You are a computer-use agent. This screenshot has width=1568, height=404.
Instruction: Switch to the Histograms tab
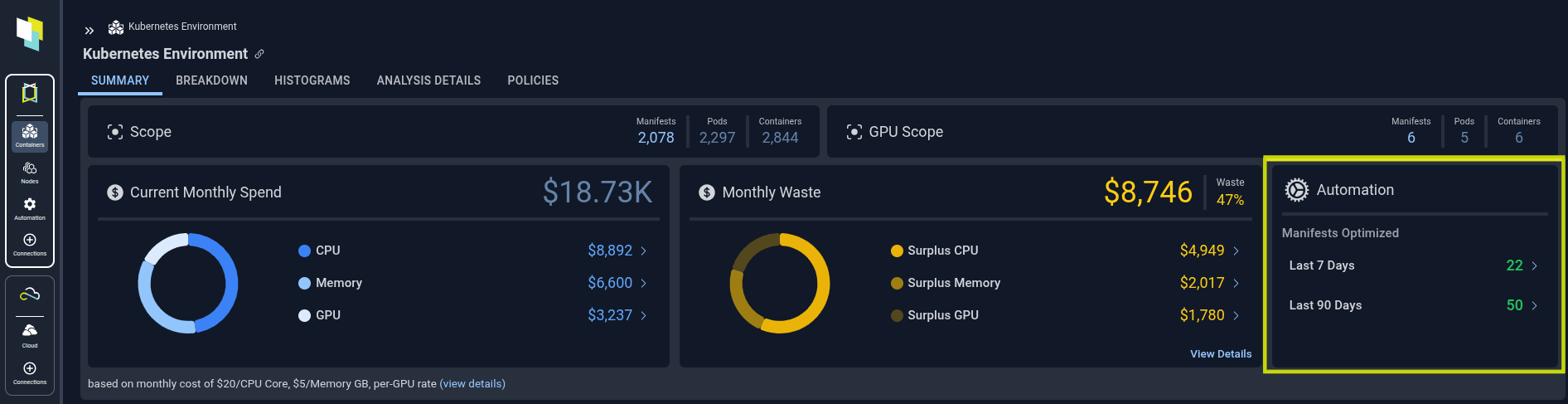312,80
